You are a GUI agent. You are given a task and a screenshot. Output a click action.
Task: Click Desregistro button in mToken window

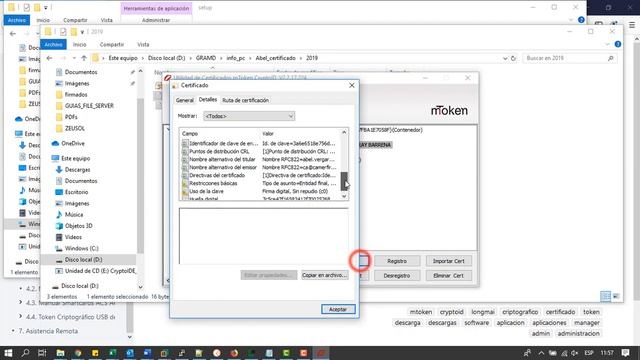[397, 276]
